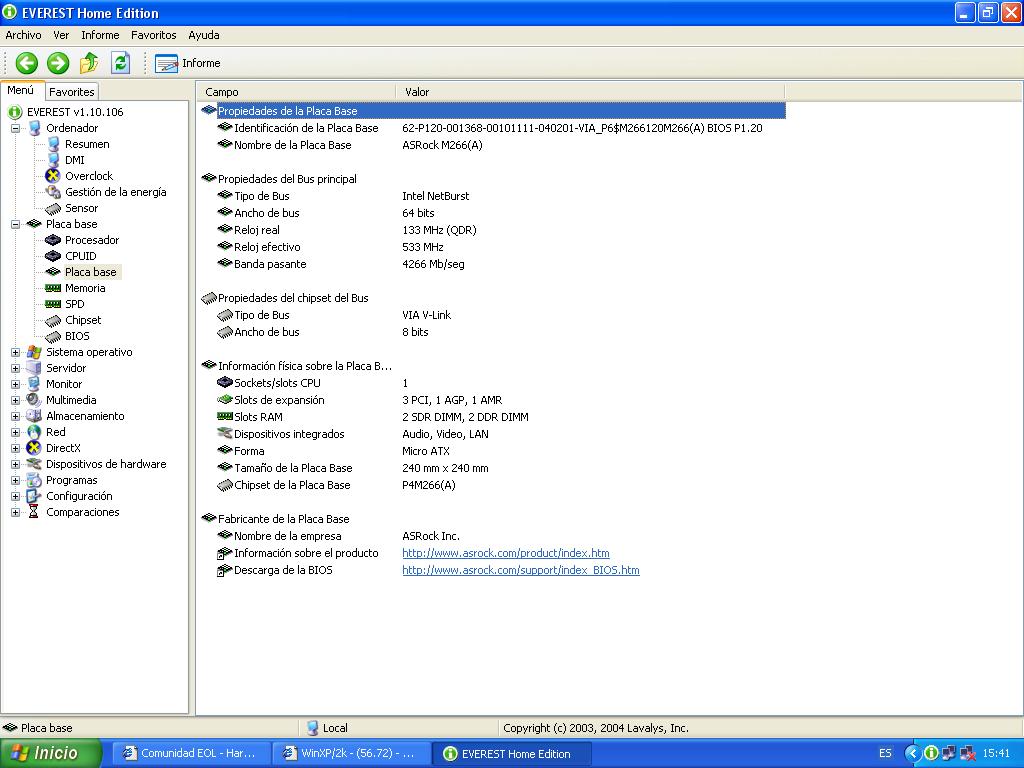Click the Almacenamiento storage icon

pyautogui.click(x=33, y=416)
